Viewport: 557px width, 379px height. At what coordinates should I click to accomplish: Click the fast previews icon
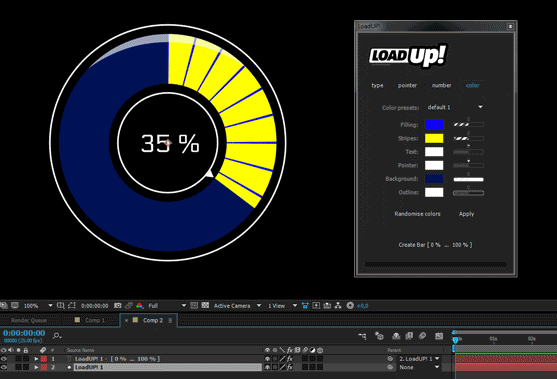316,305
